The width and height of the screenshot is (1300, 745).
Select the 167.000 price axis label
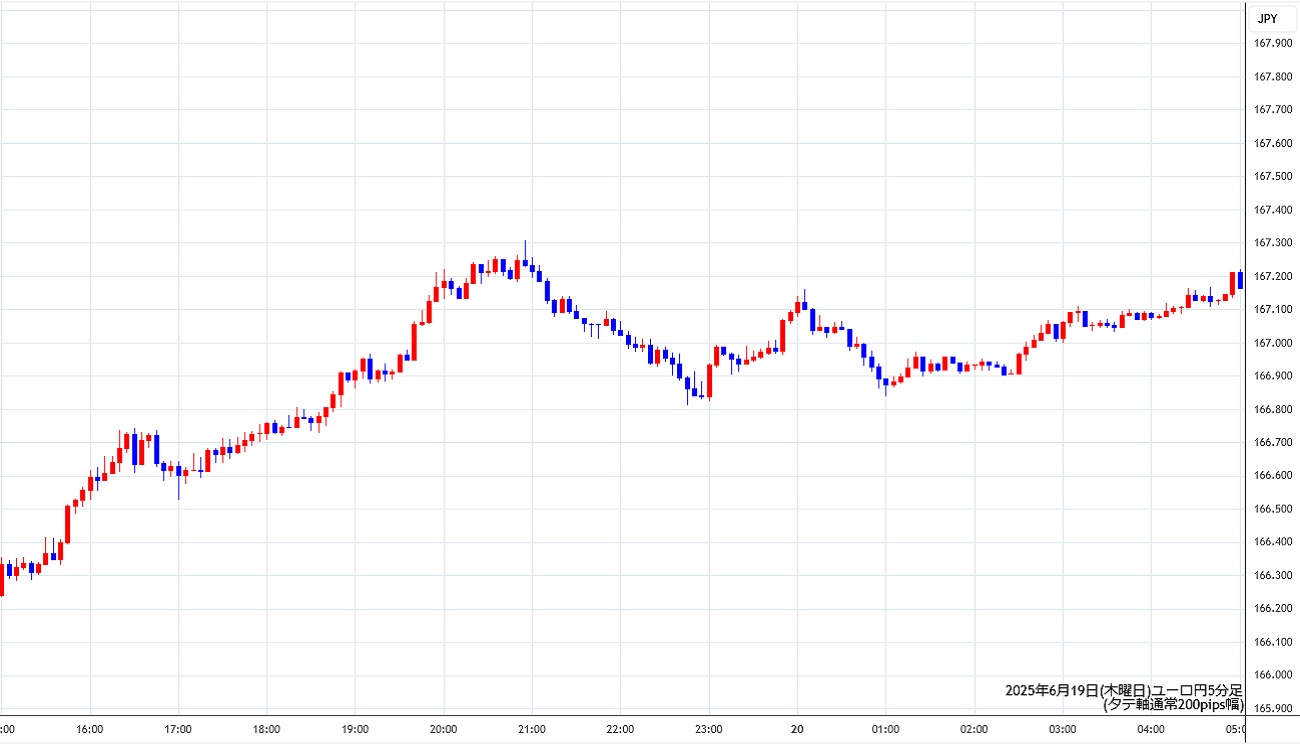1273,343
